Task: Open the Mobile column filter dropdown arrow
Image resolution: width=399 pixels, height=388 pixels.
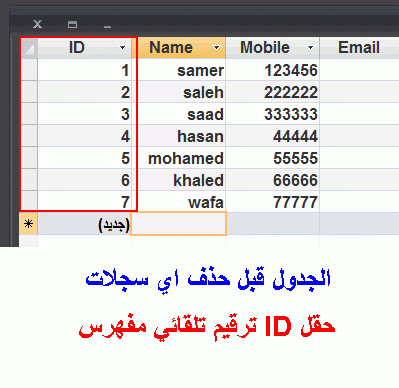Action: click(x=311, y=48)
